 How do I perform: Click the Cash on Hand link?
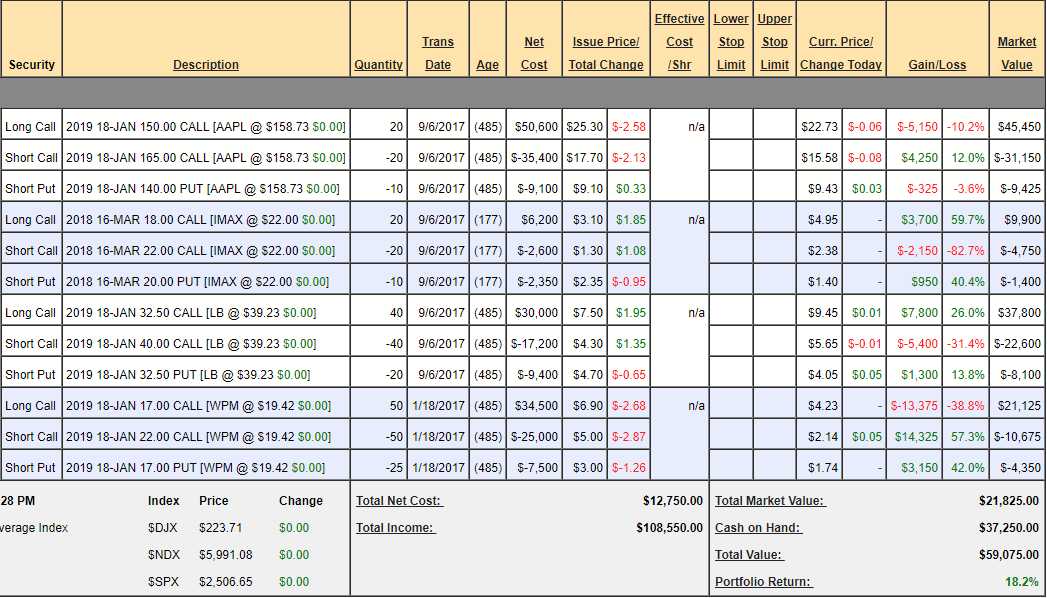point(758,528)
